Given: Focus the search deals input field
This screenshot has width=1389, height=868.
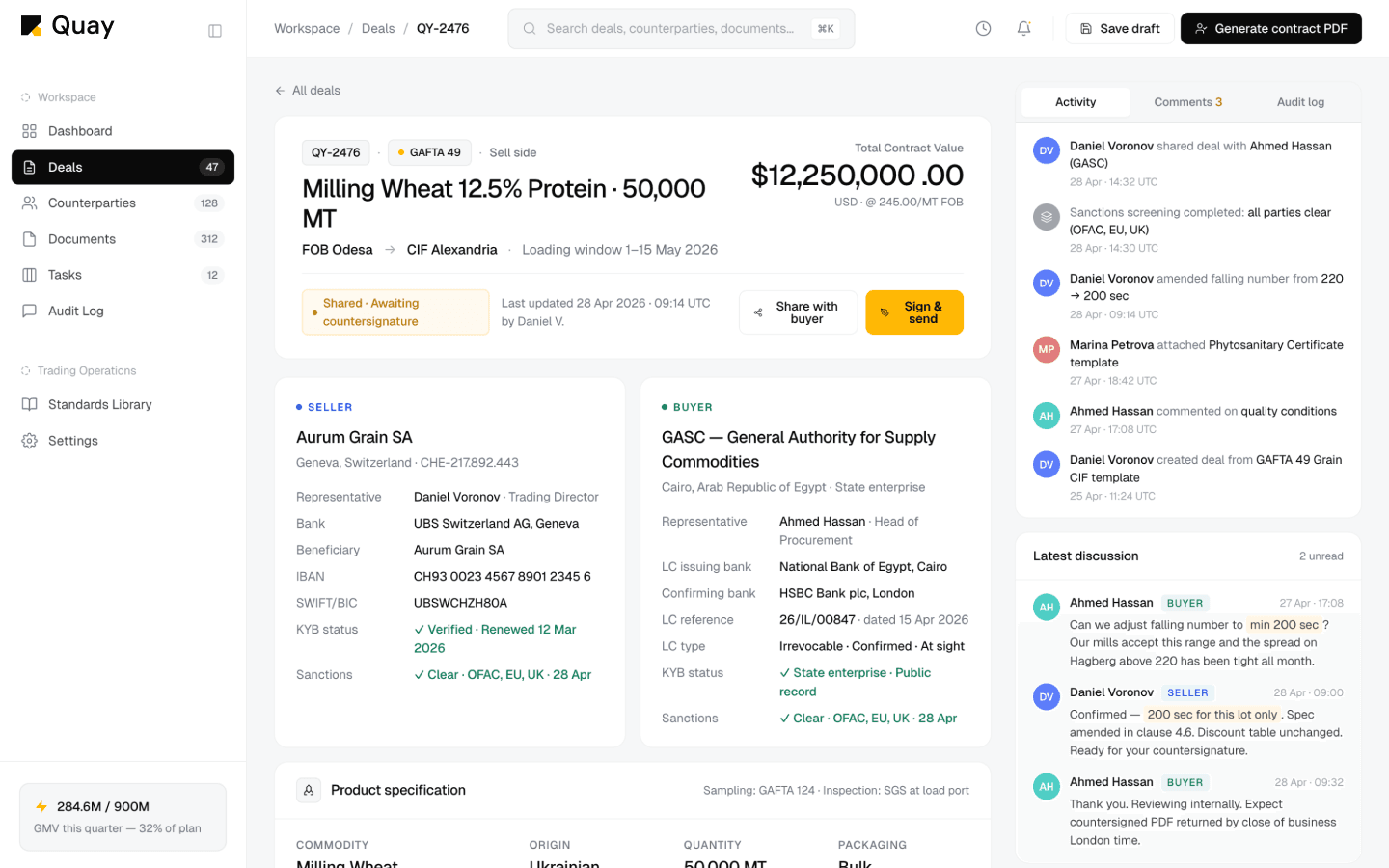Looking at the screenshot, I should 681,29.
